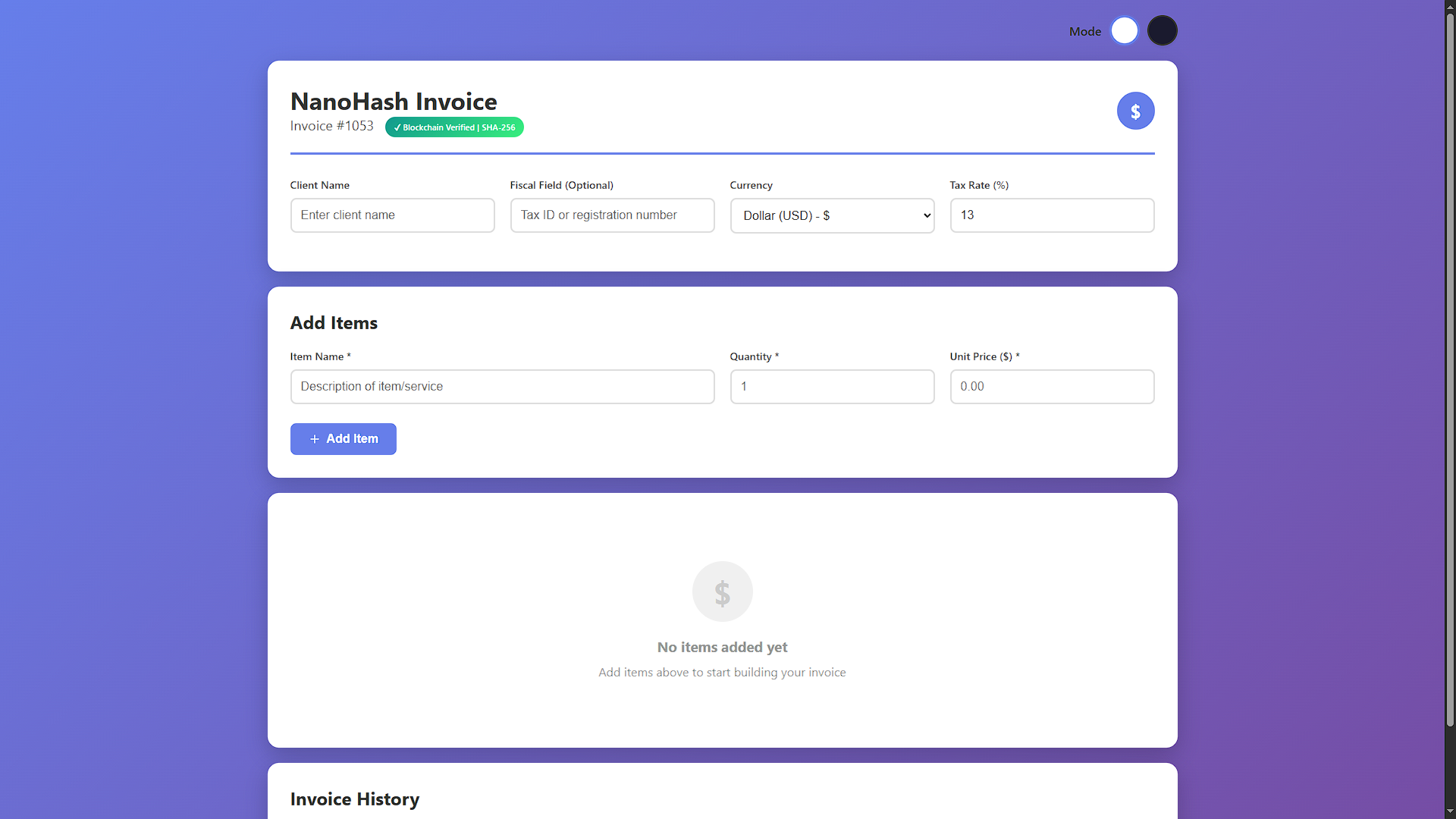Viewport: 1456px width, 819px height.
Task: Click the blue dollar icon in the header
Action: click(x=1135, y=111)
